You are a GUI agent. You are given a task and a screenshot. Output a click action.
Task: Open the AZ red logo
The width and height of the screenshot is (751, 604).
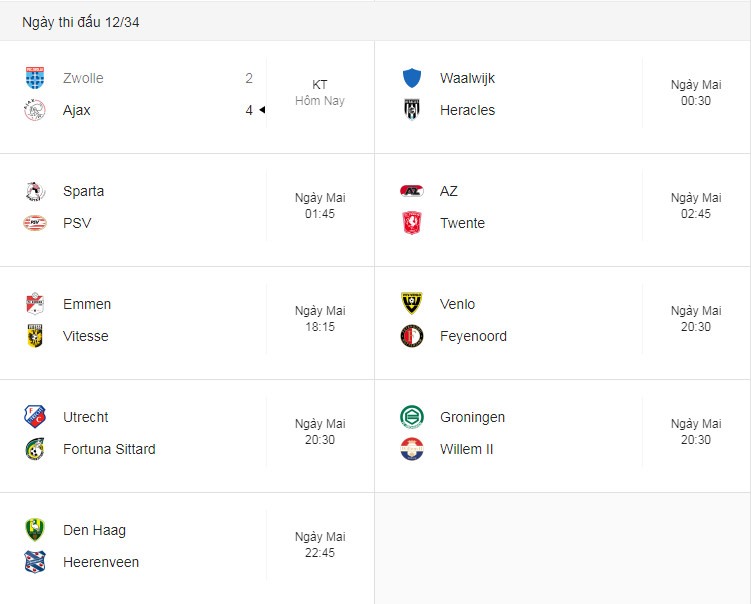(x=412, y=191)
